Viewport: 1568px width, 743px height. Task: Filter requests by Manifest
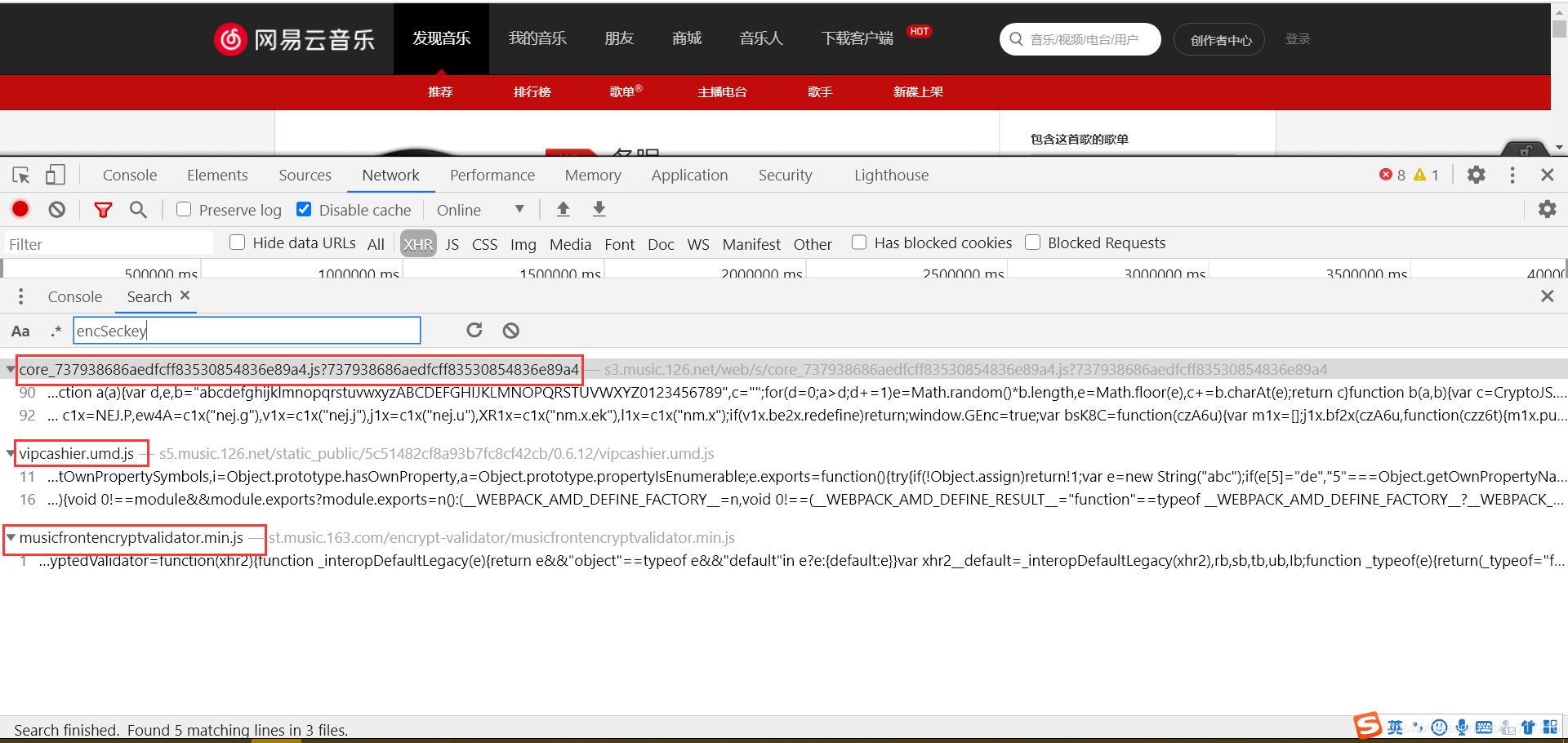[751, 244]
